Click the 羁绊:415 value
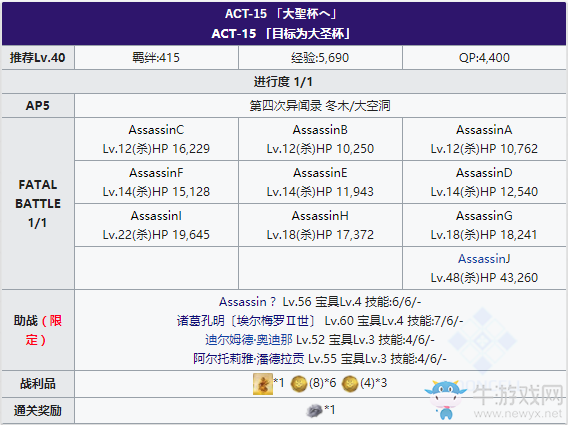Viewport: 568px width, 425px height. (x=156, y=58)
